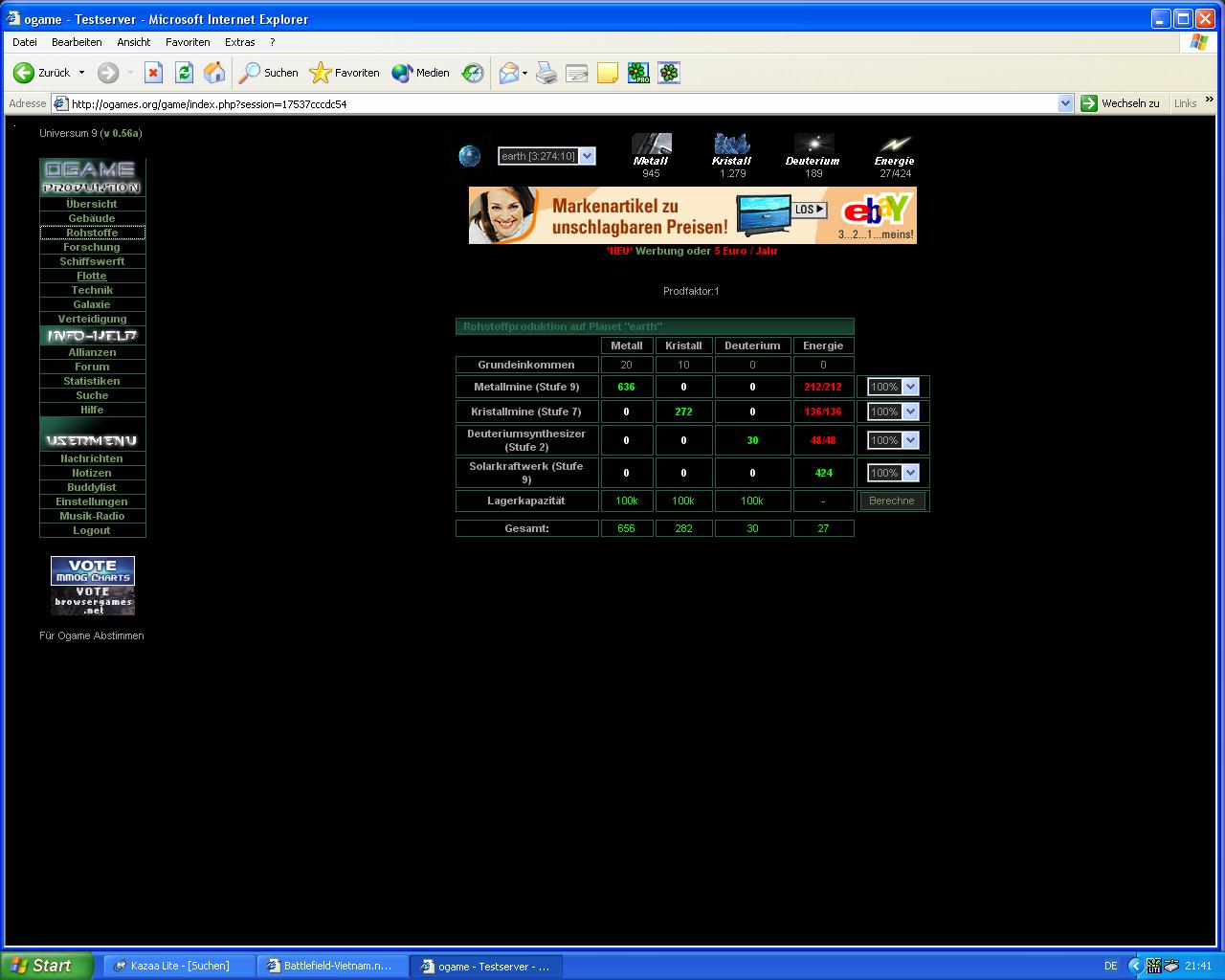1225x980 pixels.
Task: Open the planet selector dropdown earth [3:274:10]
Action: point(546,156)
